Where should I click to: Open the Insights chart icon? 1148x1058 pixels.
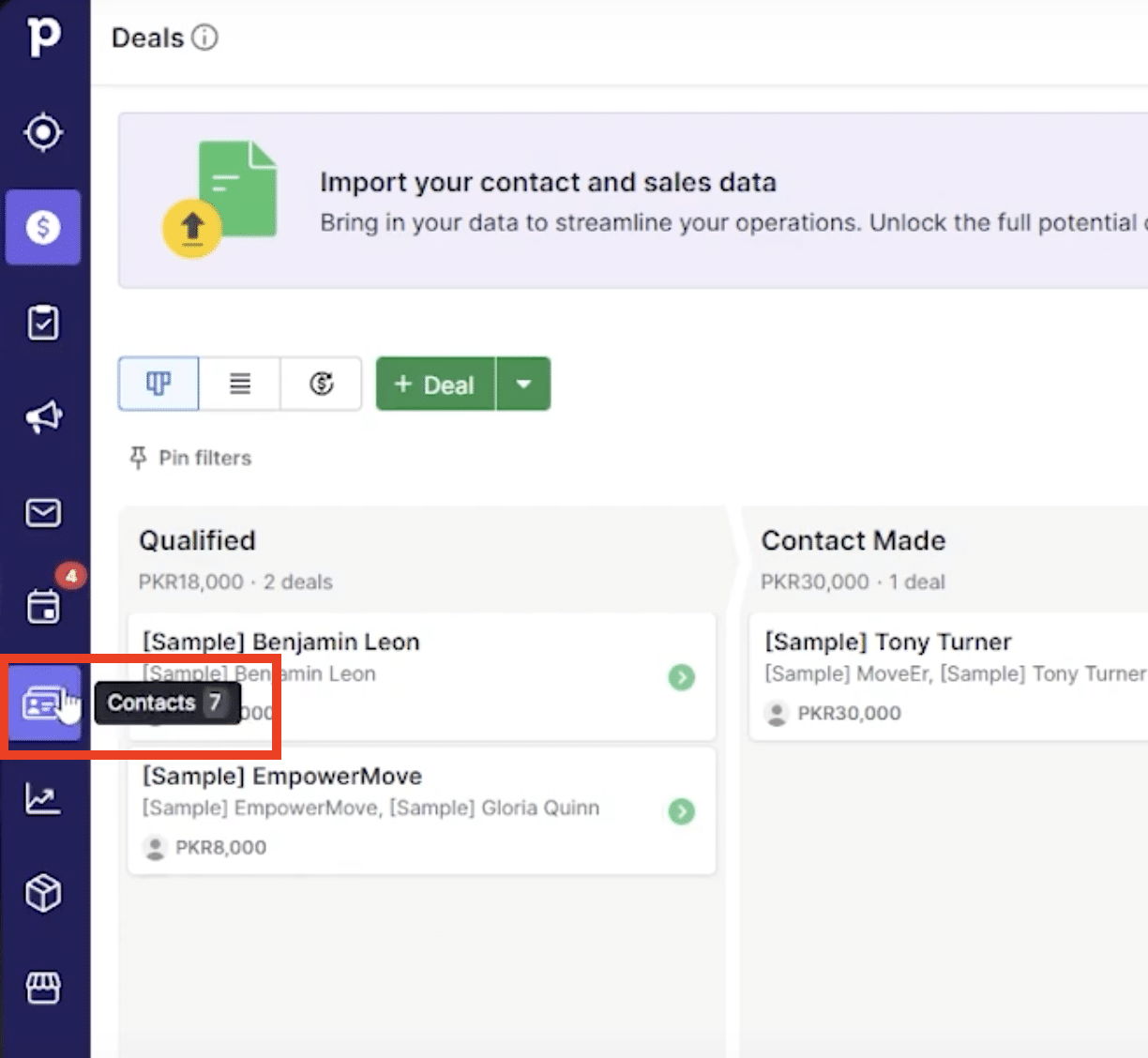[43, 798]
